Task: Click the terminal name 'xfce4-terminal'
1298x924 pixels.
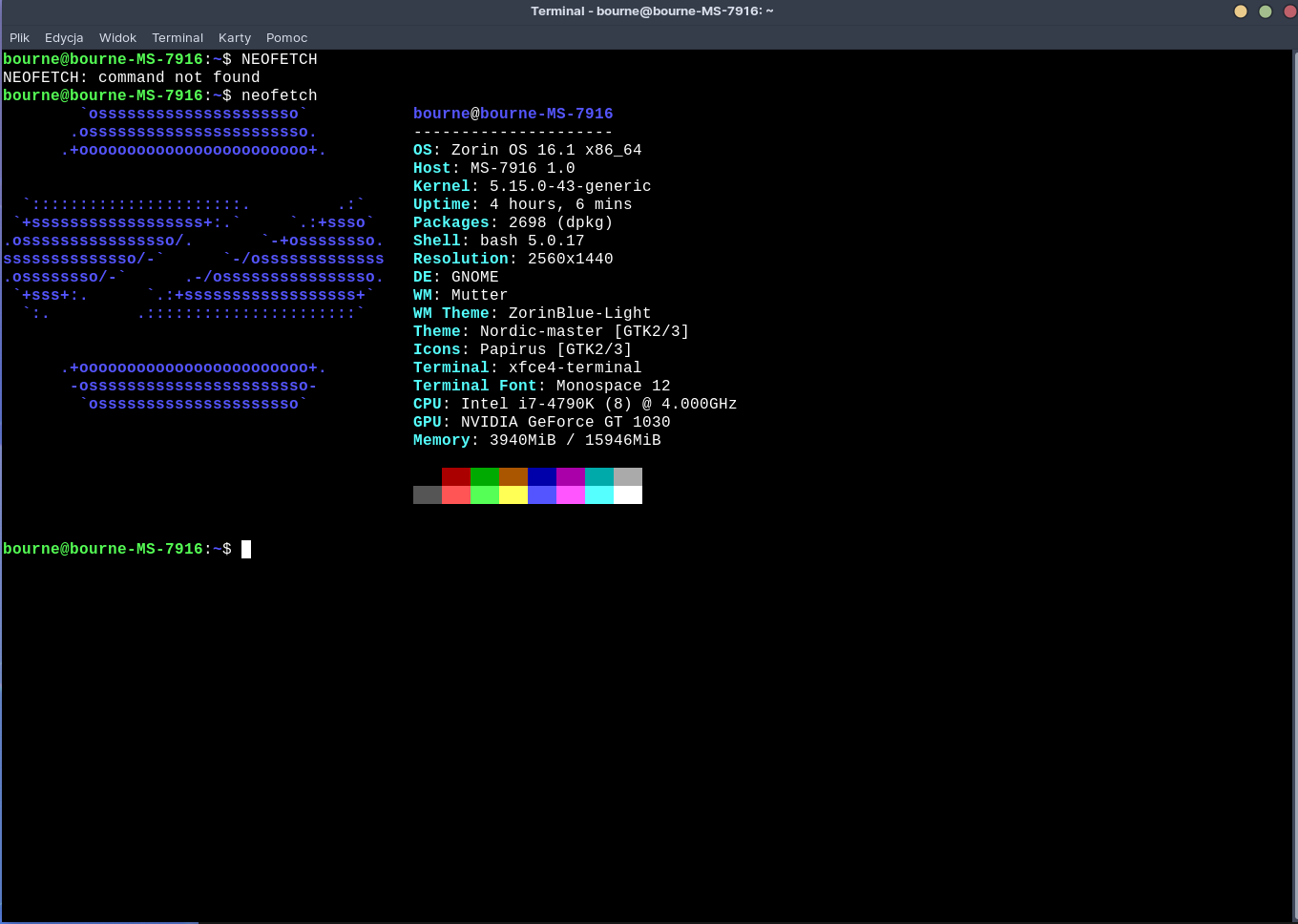Action: click(x=576, y=367)
